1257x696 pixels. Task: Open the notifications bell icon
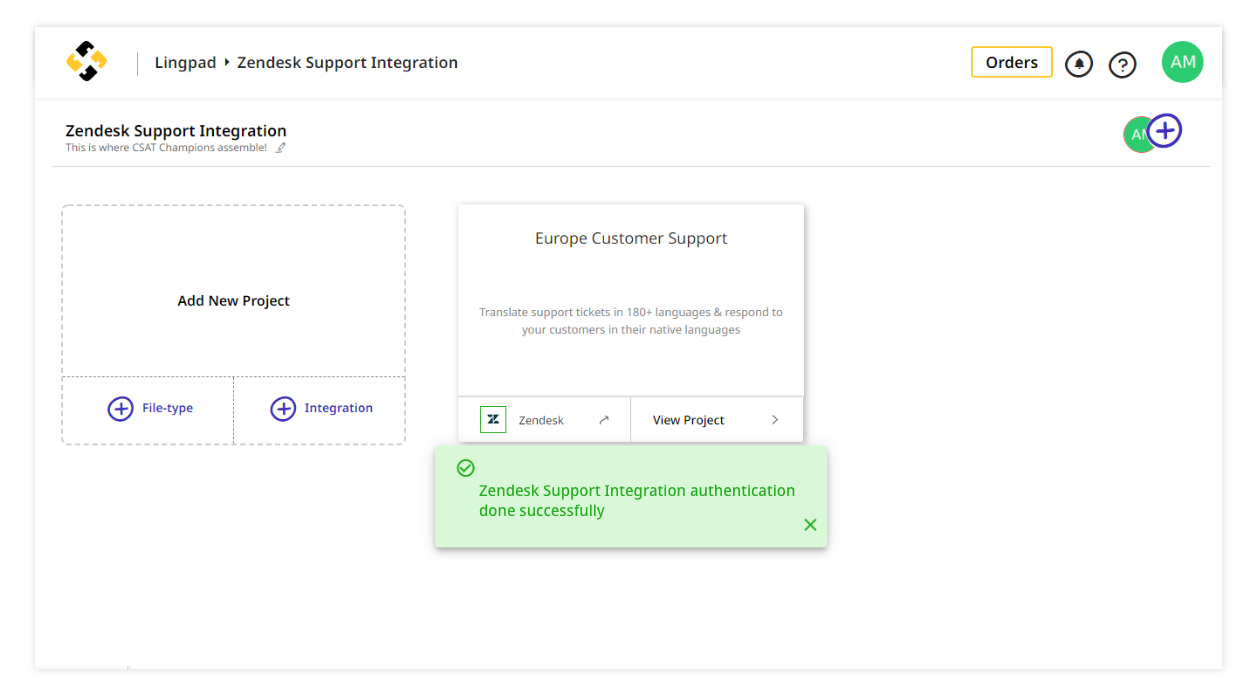click(1079, 64)
